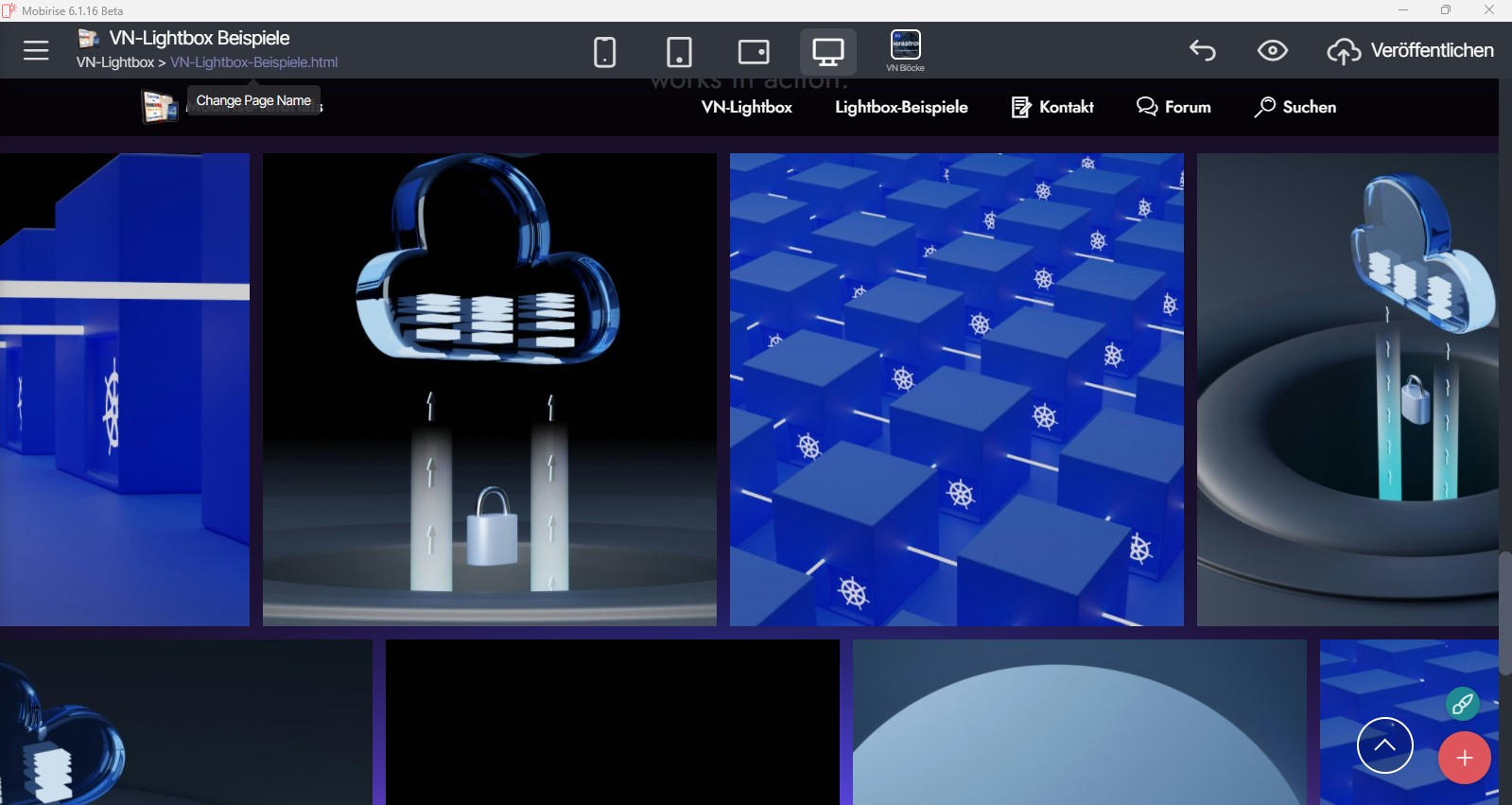This screenshot has width=1512, height=805.
Task: Open the glass cloud with padlock image
Action: (x=490, y=390)
